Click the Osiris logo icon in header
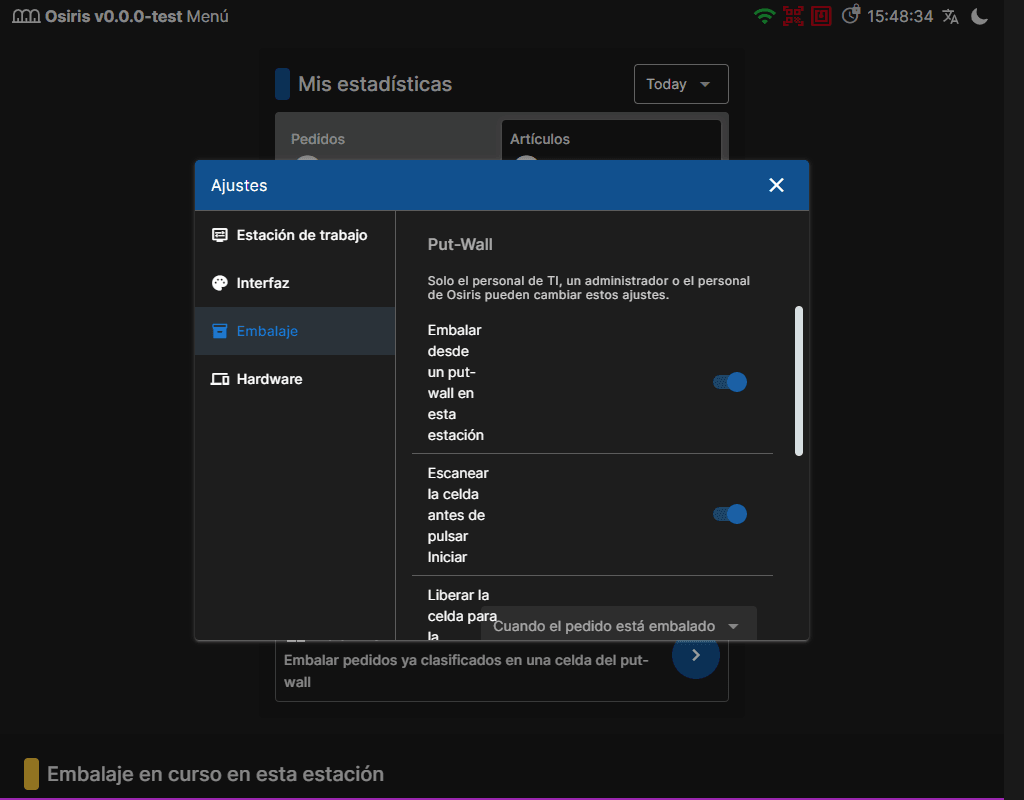Image resolution: width=1024 pixels, height=800 pixels. (x=26, y=16)
